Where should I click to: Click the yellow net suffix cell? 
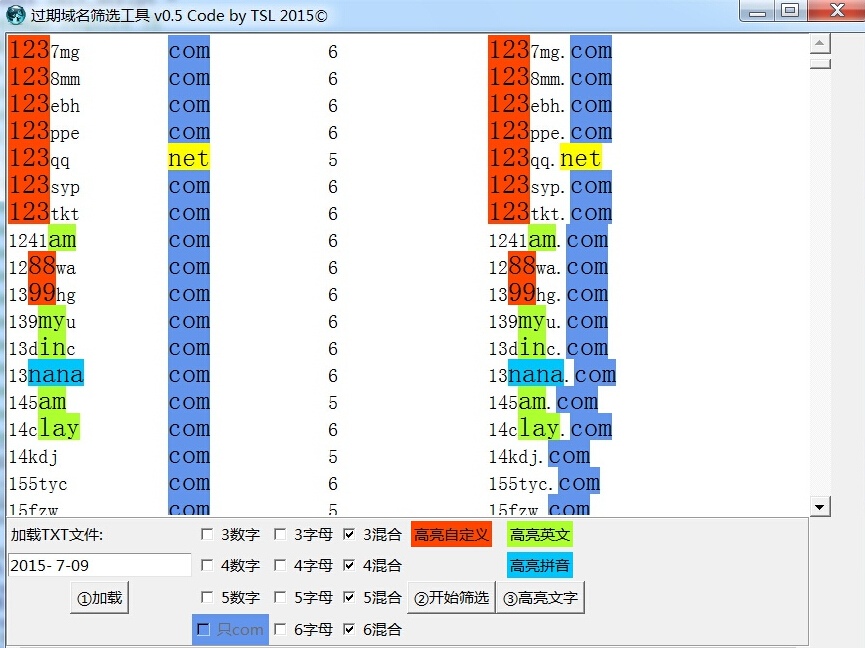coord(189,159)
